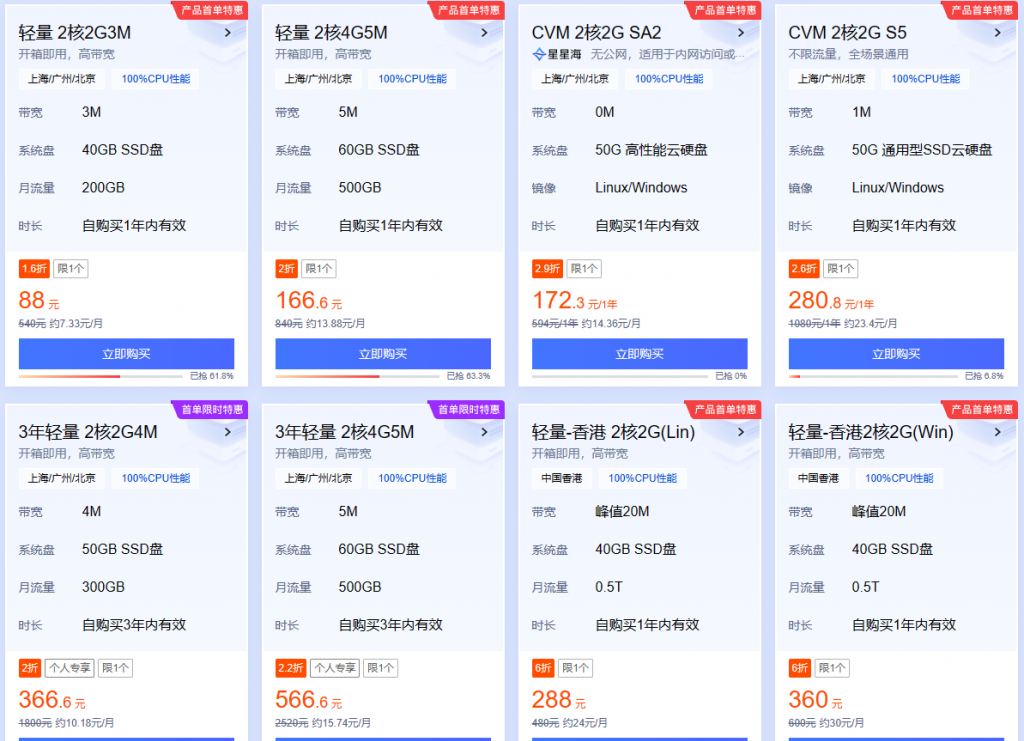Click the 280.8元/1年 price
This screenshot has width=1024, height=741.
pyautogui.click(x=831, y=301)
